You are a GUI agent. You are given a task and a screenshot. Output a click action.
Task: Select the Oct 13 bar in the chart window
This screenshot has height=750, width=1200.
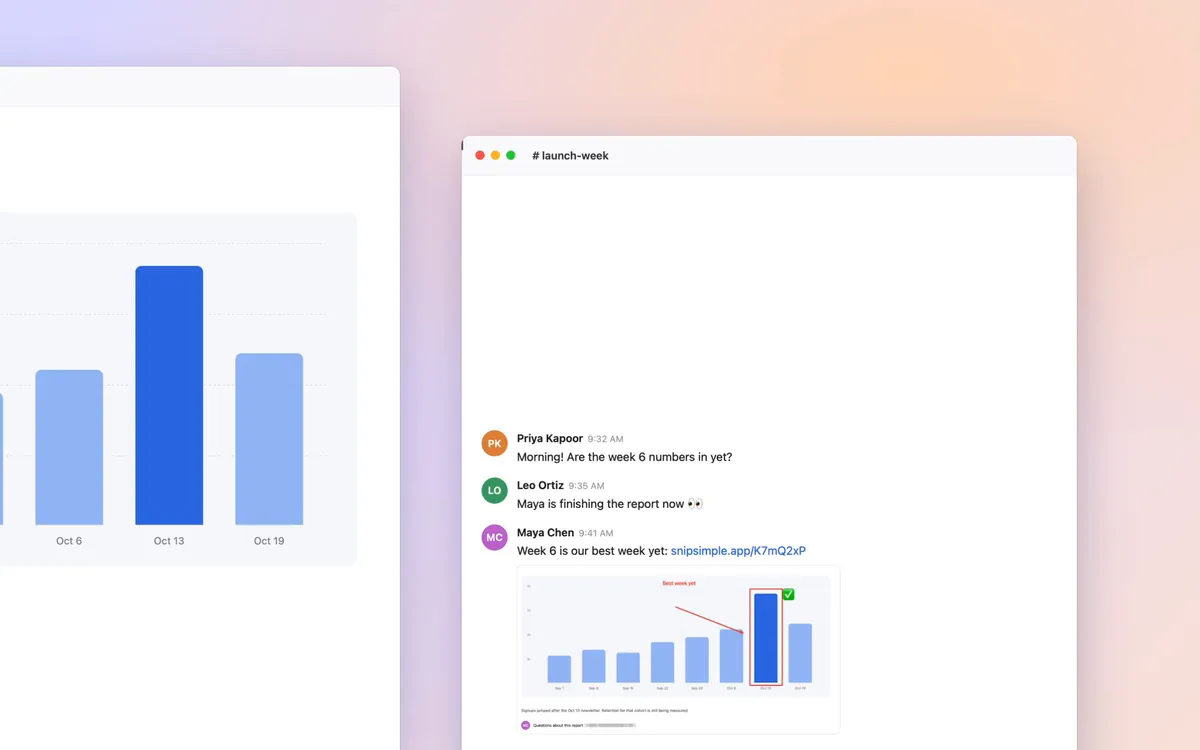[x=169, y=395]
